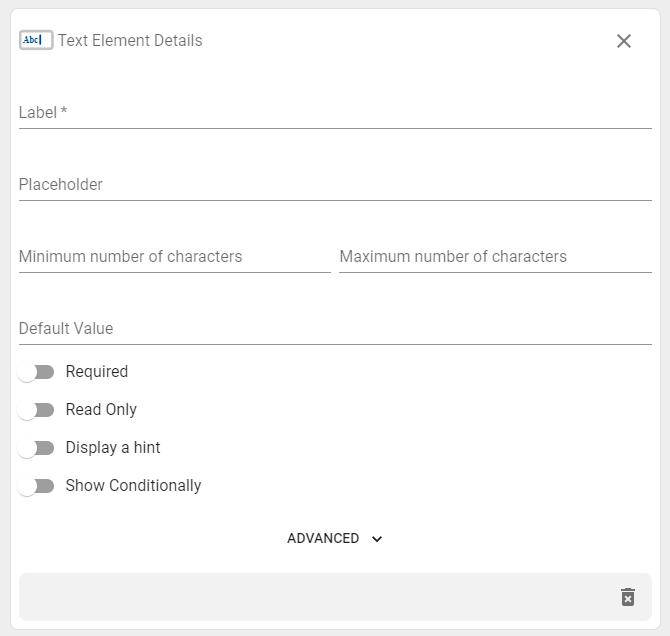Turn on the Read Only switch

(x=36, y=410)
